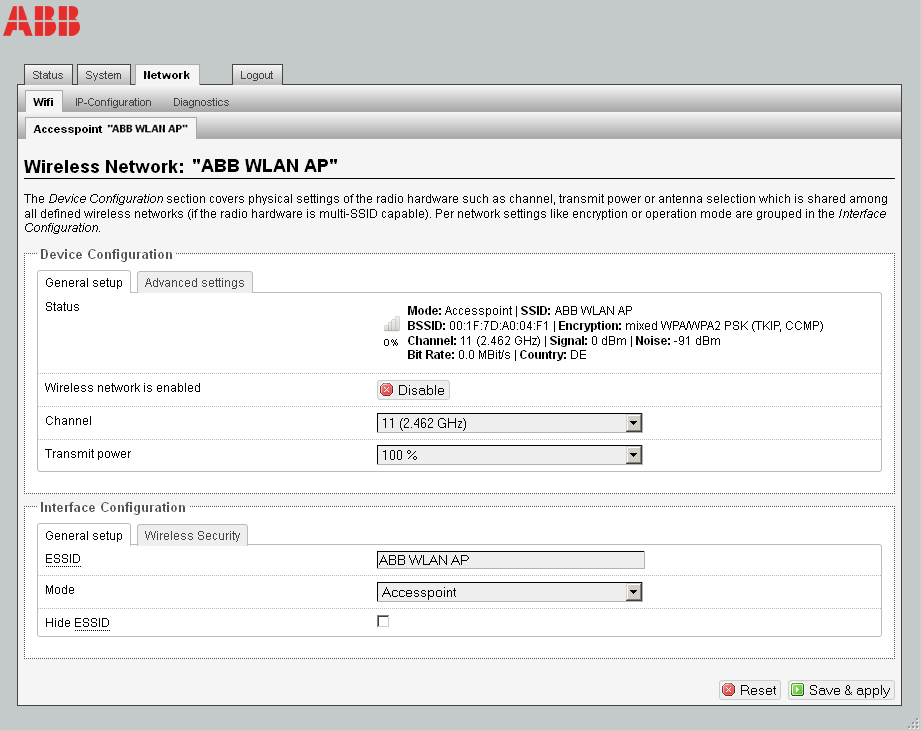
Task: Click the Save & apply button
Action: 841,690
